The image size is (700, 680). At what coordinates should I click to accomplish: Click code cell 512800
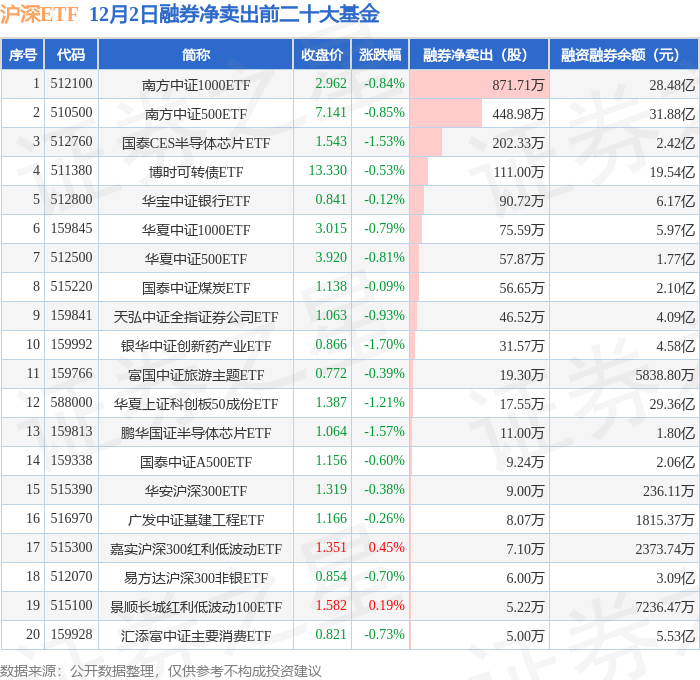pos(71,200)
